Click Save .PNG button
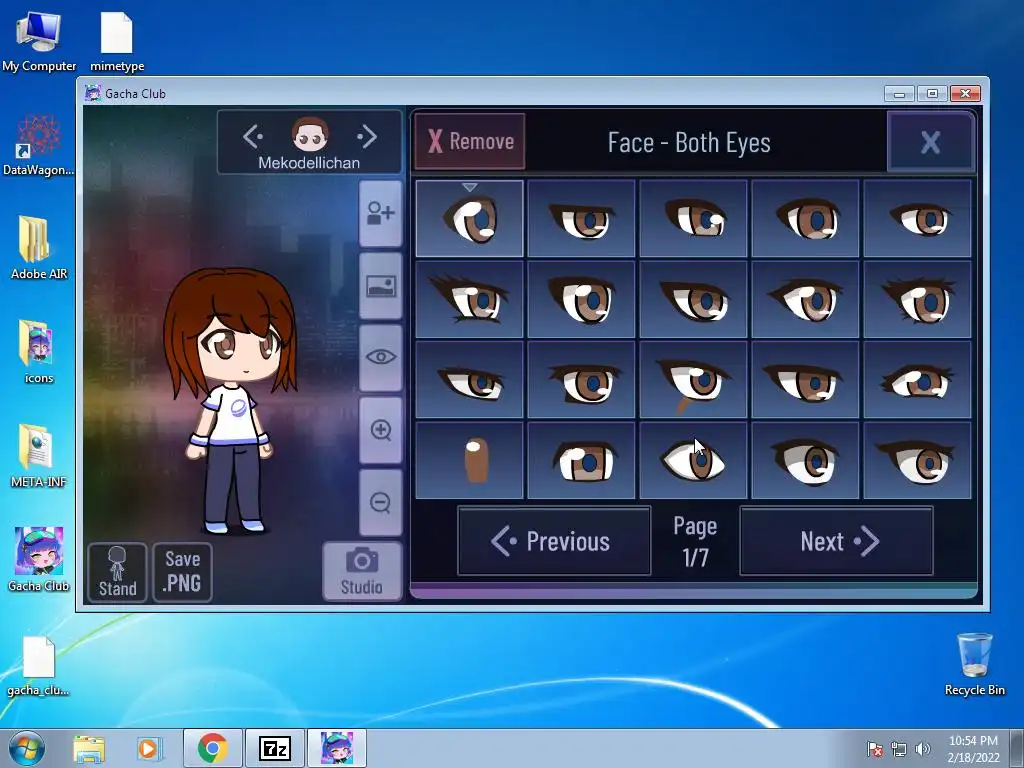1024x768 pixels. [x=183, y=572]
